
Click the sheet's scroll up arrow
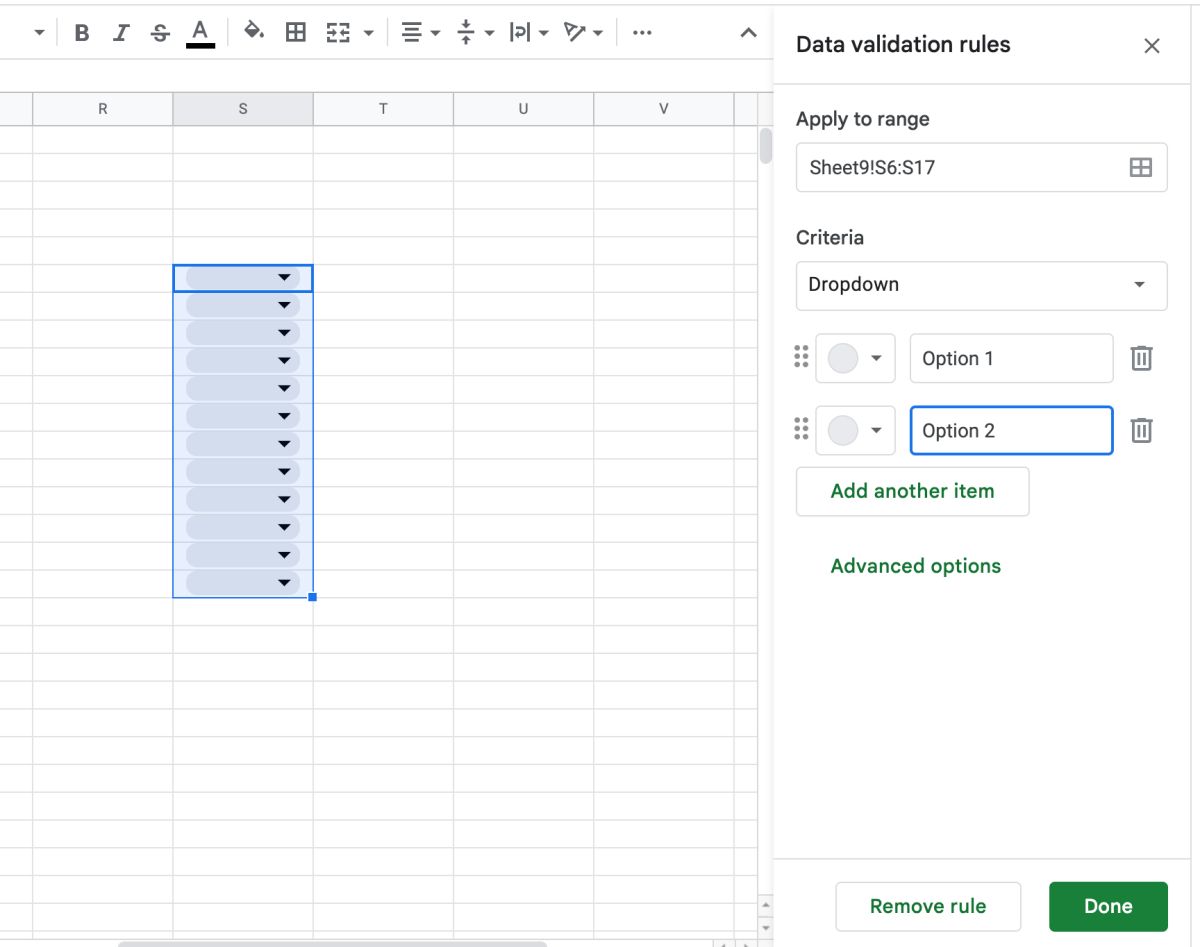coord(766,905)
